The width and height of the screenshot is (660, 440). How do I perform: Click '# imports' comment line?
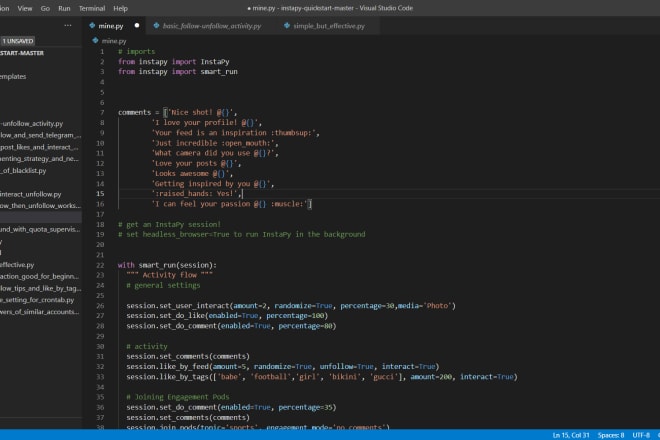click(x=136, y=51)
